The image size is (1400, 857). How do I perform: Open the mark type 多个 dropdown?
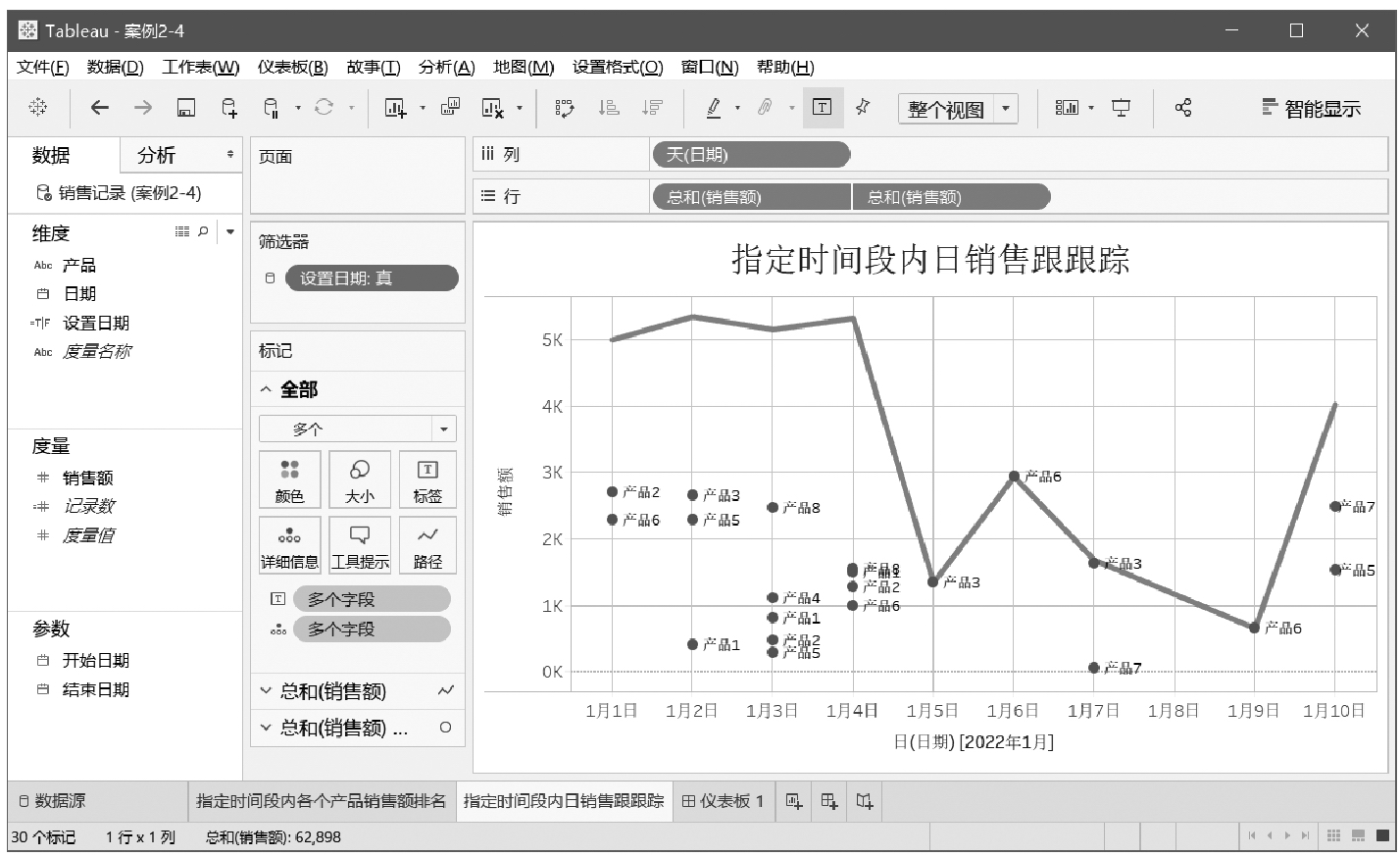(443, 428)
